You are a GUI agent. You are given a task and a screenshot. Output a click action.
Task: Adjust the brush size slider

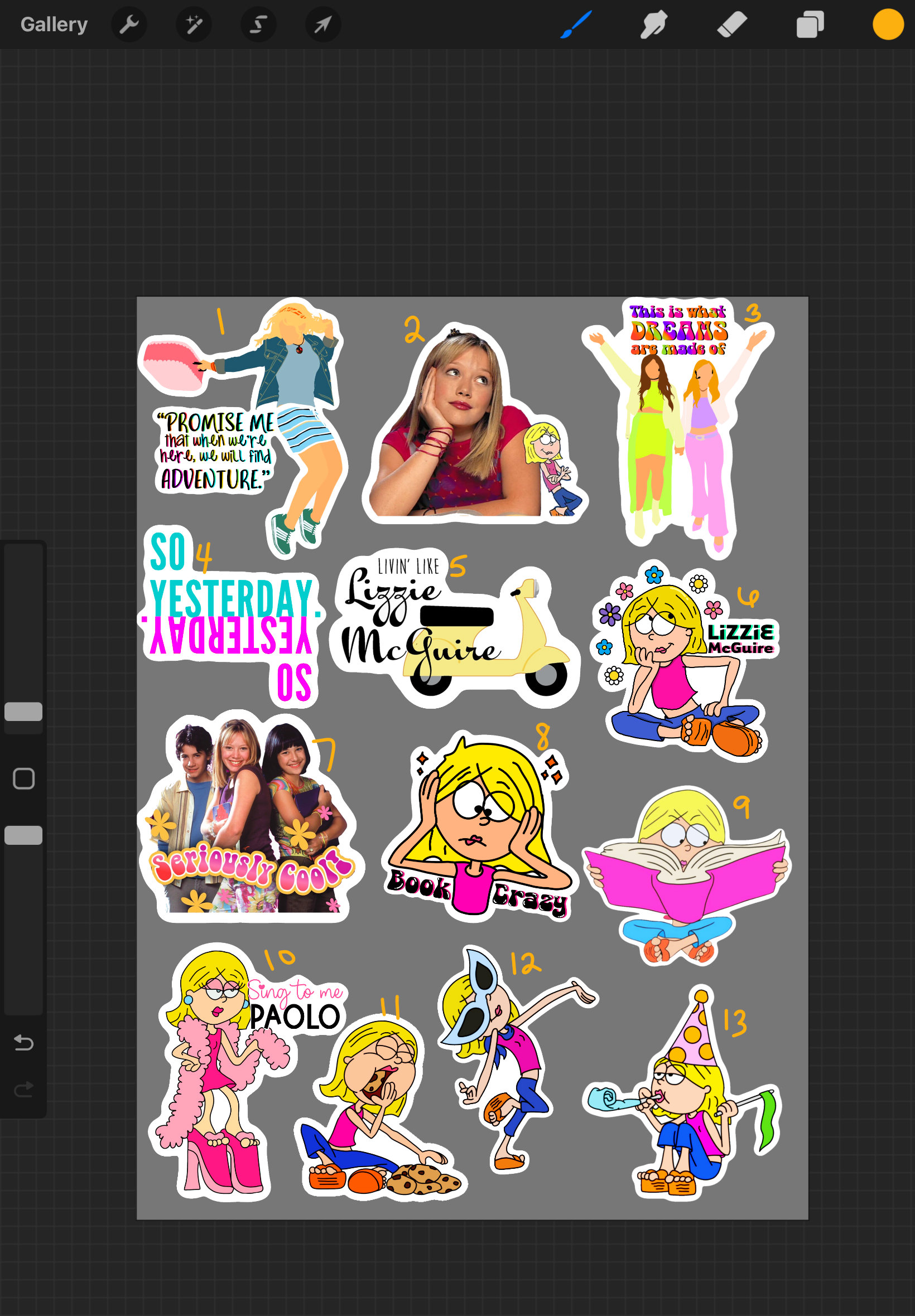pyautogui.click(x=23, y=710)
